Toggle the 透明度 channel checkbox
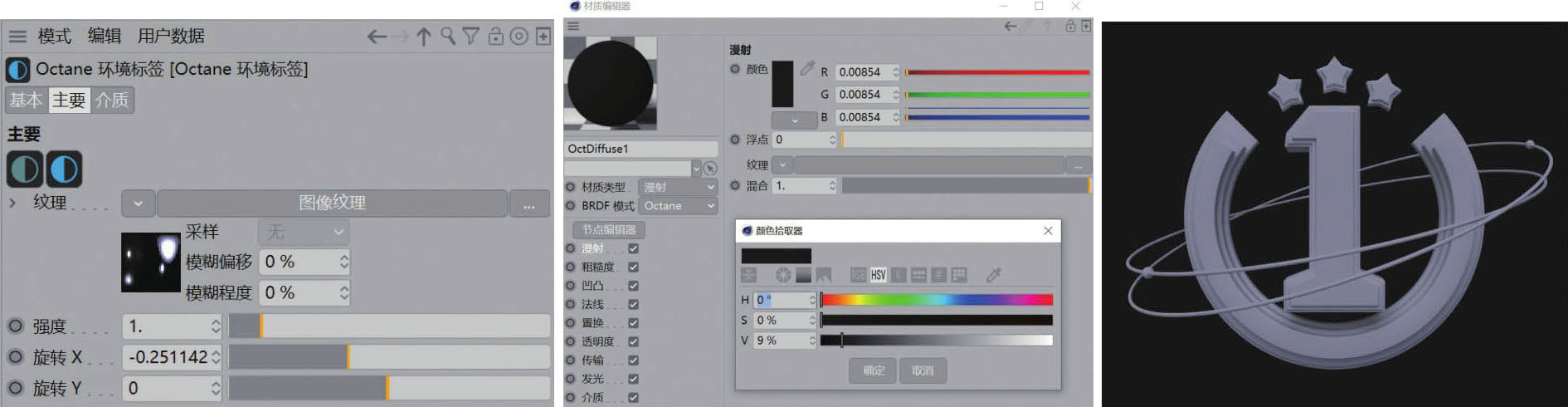Screen dimensions: 1568x407 633,341
